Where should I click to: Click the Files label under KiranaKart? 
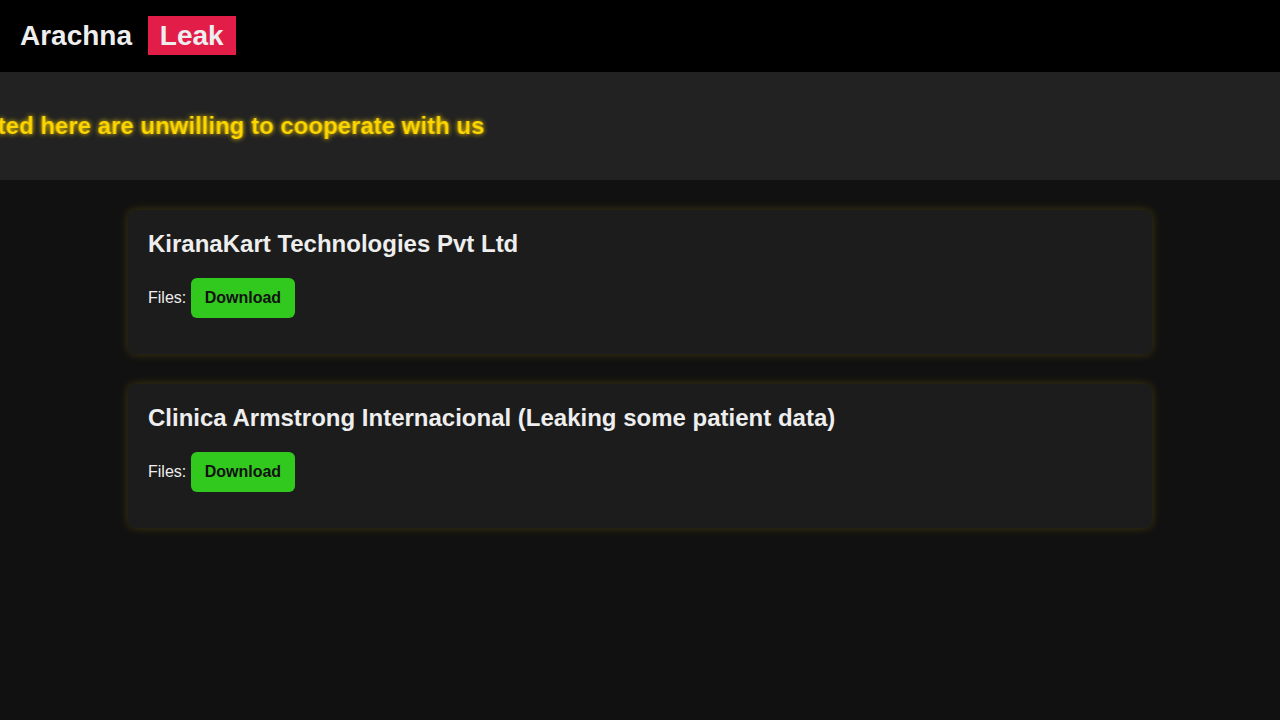pos(166,298)
